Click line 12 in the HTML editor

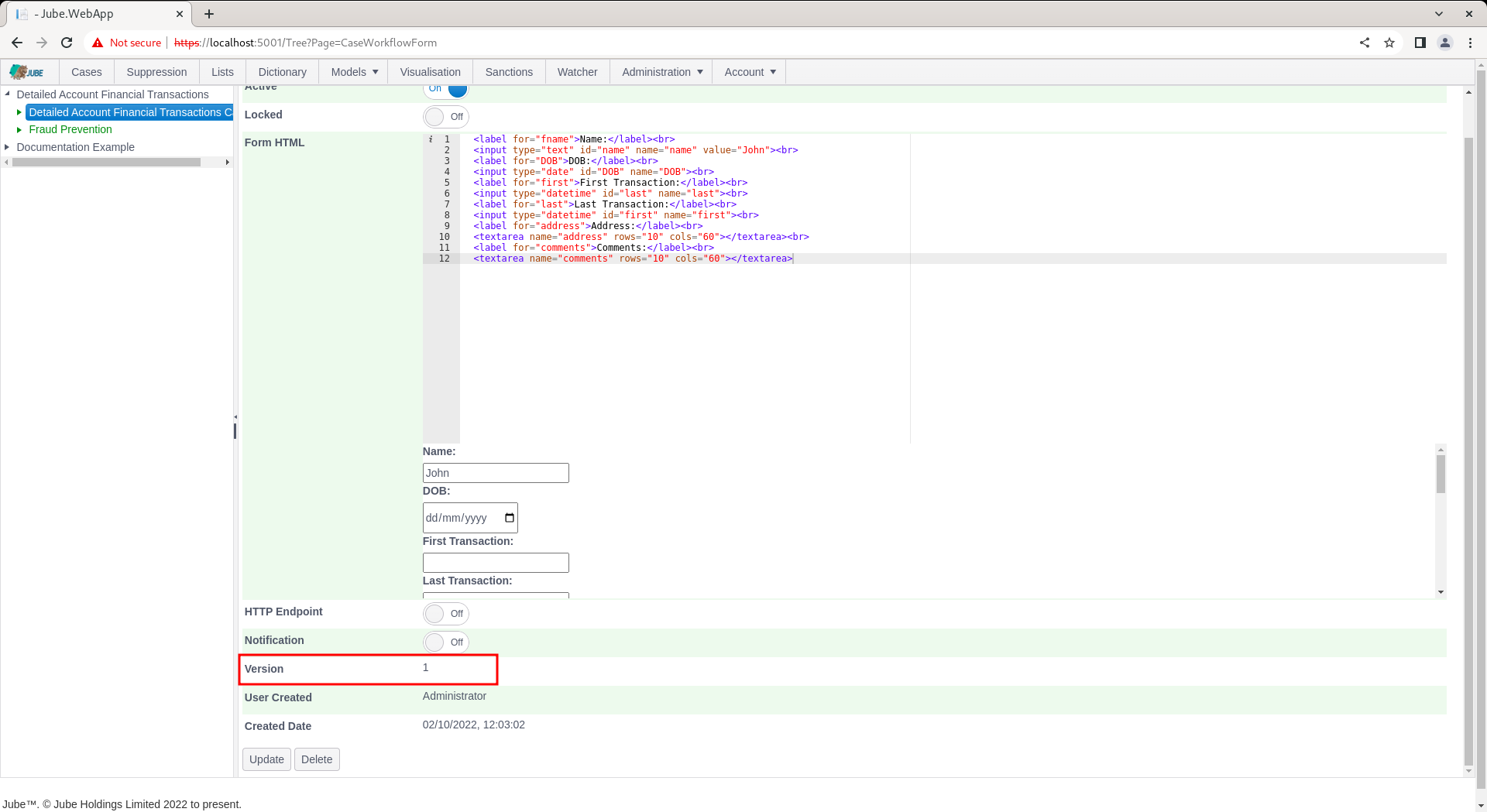[633, 259]
